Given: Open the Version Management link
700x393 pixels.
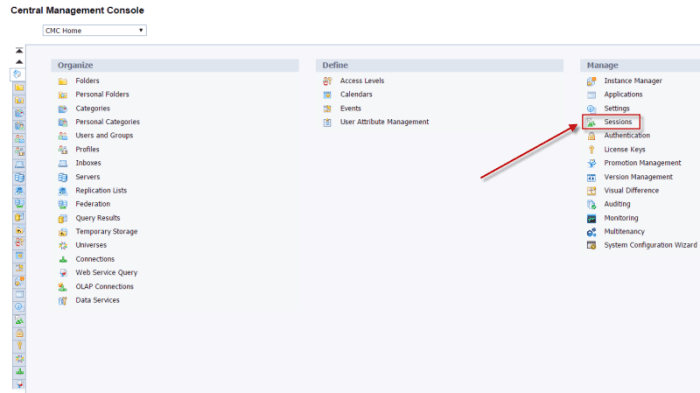Looking at the screenshot, I should [638, 177].
